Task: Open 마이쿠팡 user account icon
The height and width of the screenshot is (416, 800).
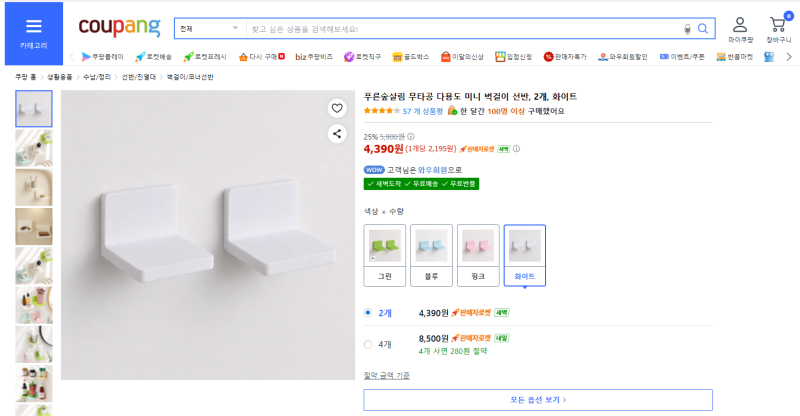Action: (x=740, y=30)
